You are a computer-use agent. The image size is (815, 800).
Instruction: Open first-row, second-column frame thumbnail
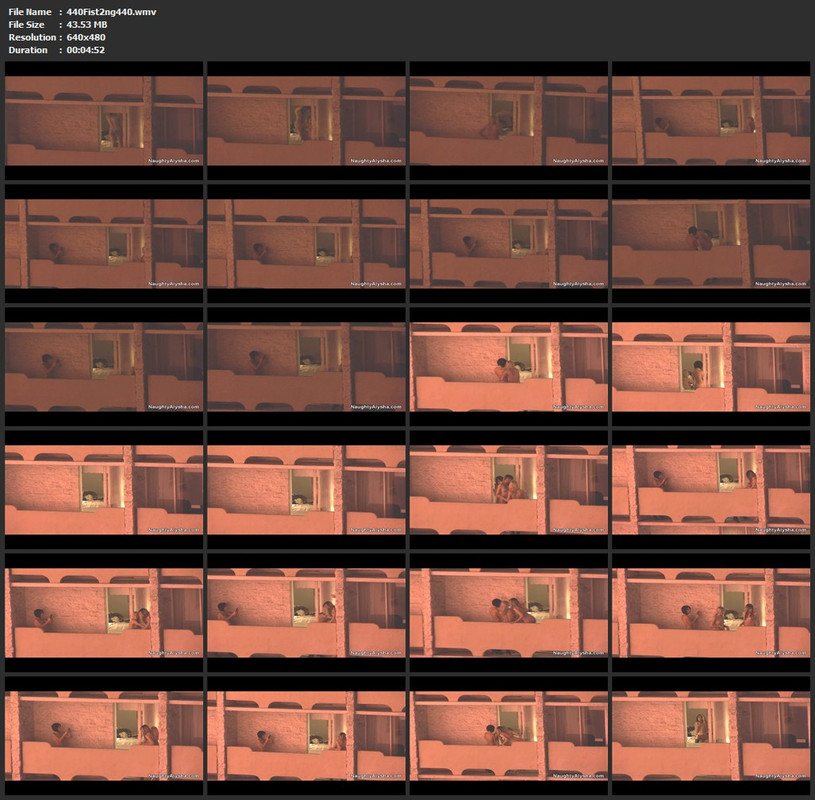click(306, 121)
